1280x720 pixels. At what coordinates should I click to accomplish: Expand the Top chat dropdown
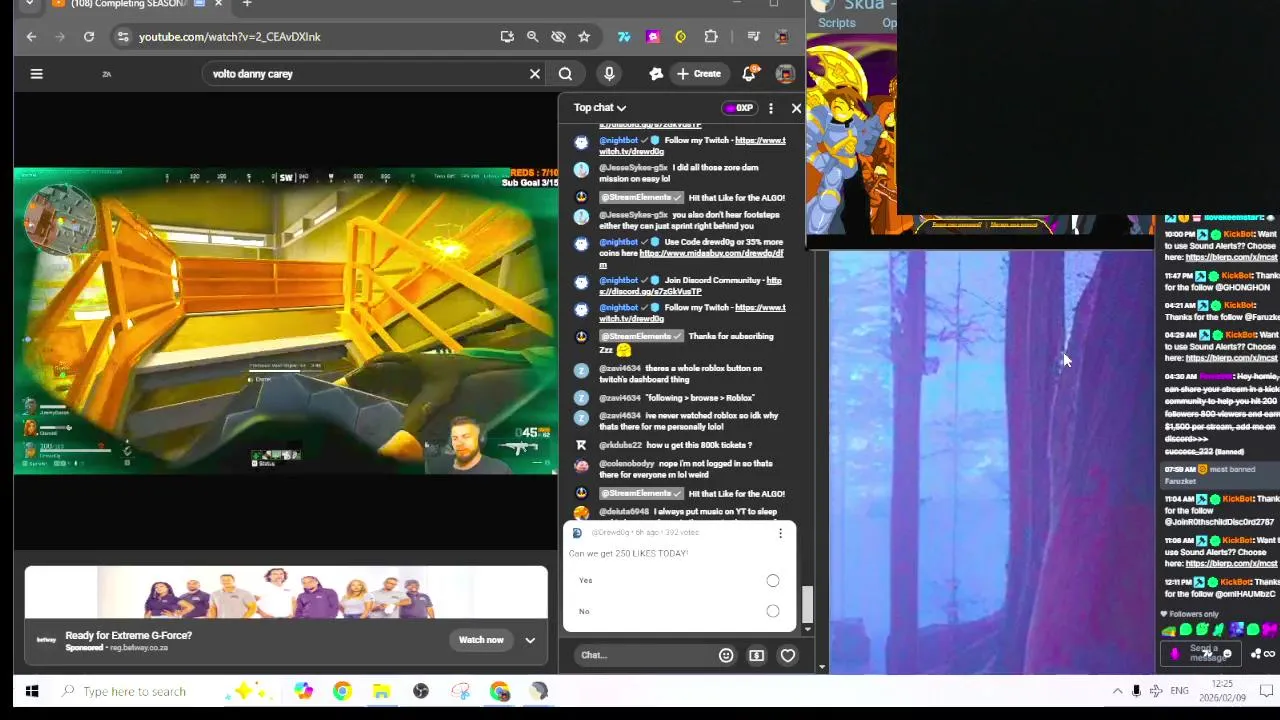click(x=600, y=108)
